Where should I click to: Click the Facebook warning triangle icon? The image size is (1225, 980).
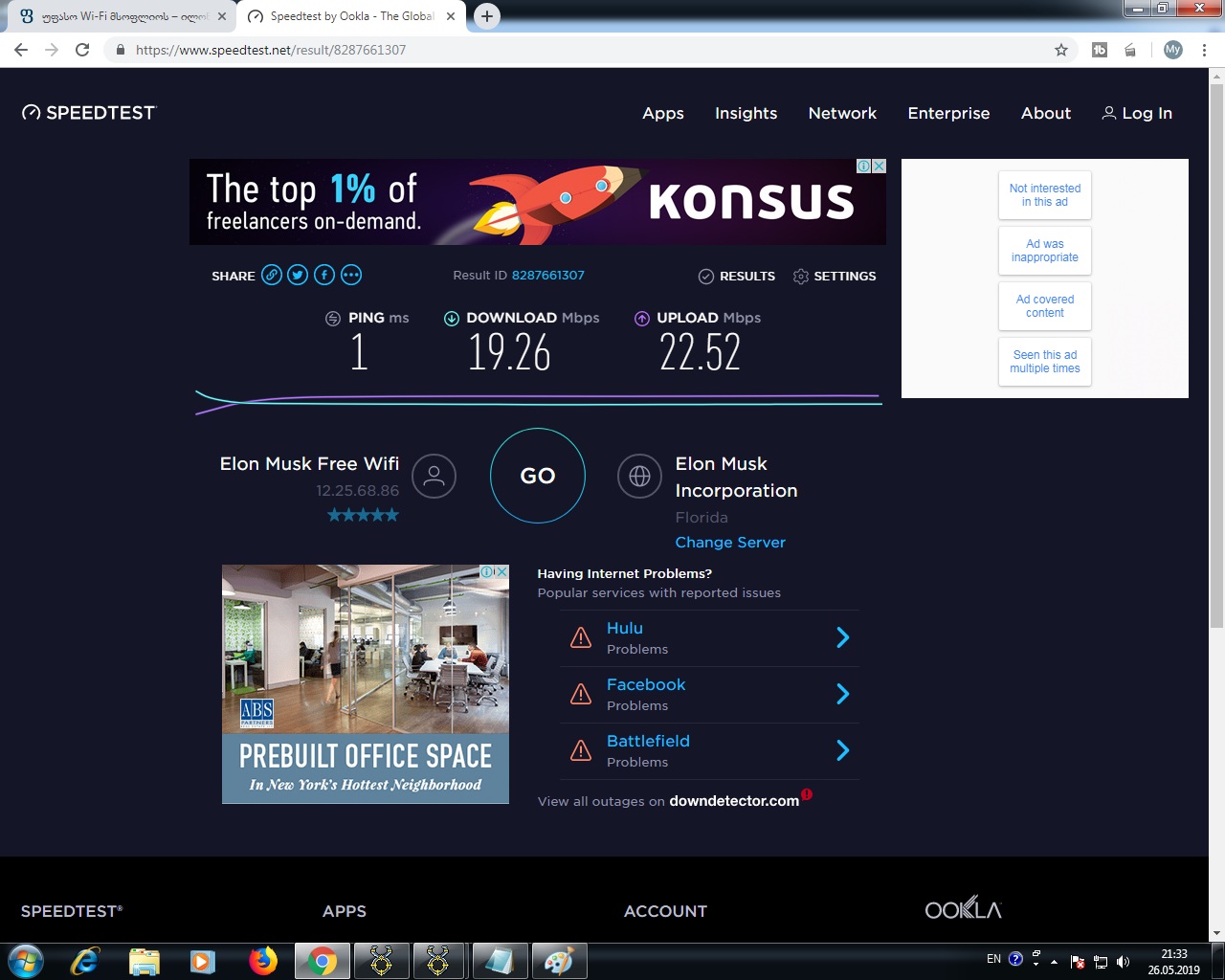pyautogui.click(x=581, y=694)
